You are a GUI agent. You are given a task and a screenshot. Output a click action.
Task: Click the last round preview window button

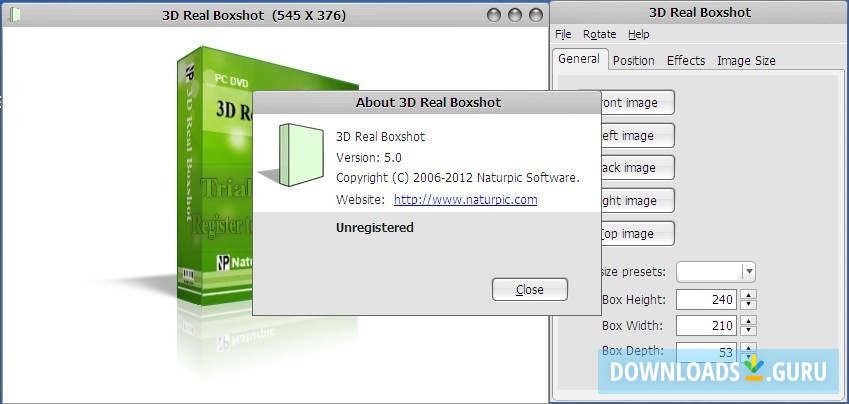[535, 15]
